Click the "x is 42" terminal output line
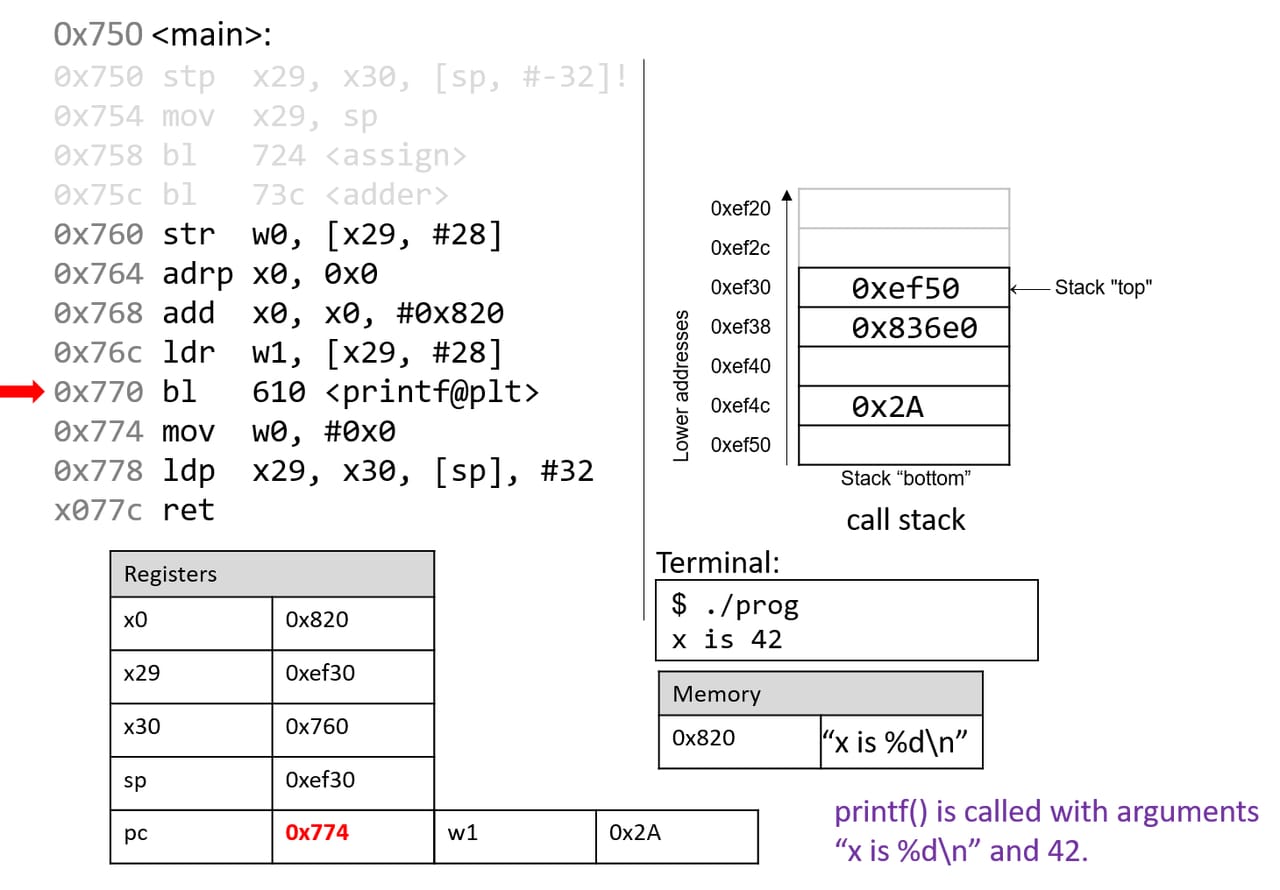 click(x=726, y=640)
